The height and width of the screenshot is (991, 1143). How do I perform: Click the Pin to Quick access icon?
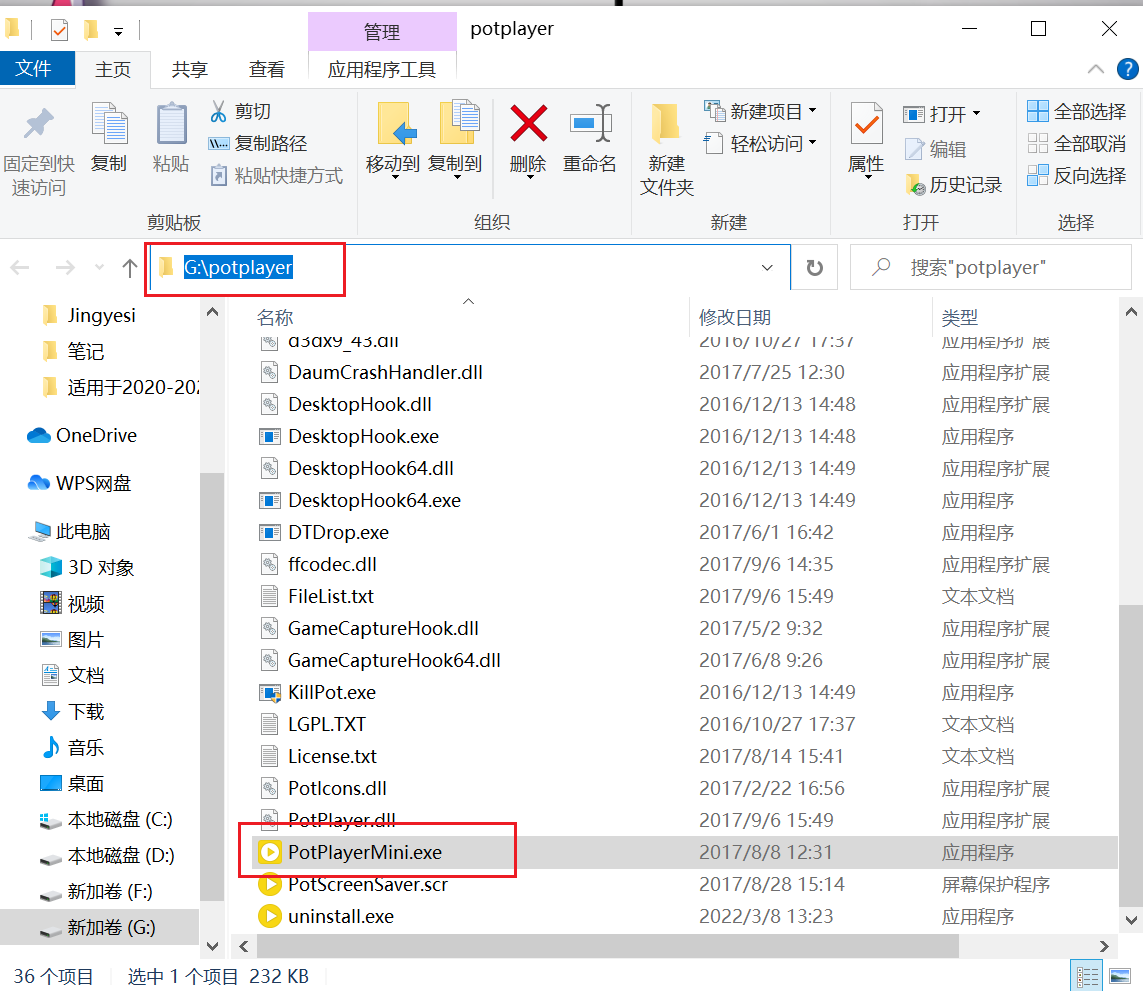[39, 123]
